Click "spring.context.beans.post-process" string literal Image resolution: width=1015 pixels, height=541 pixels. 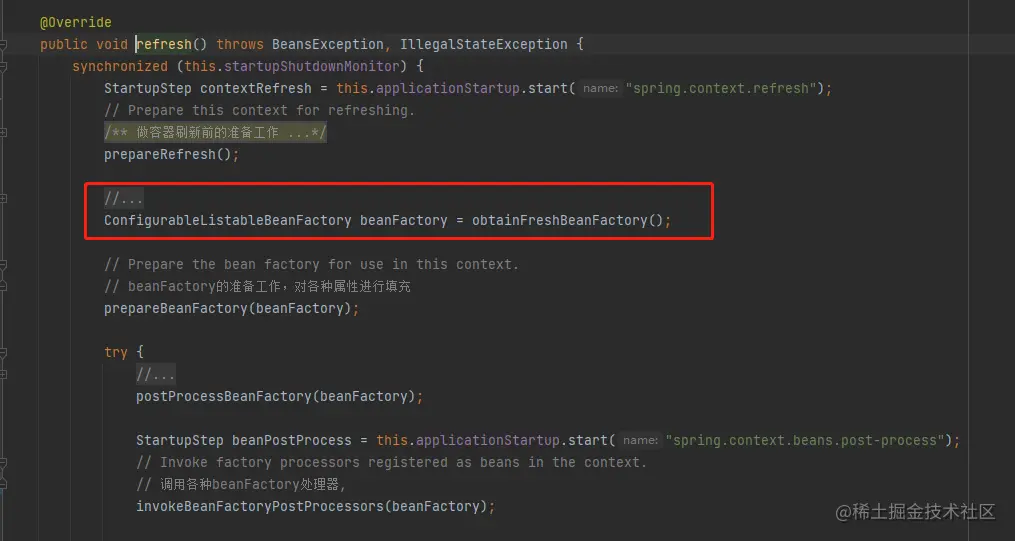click(x=805, y=441)
